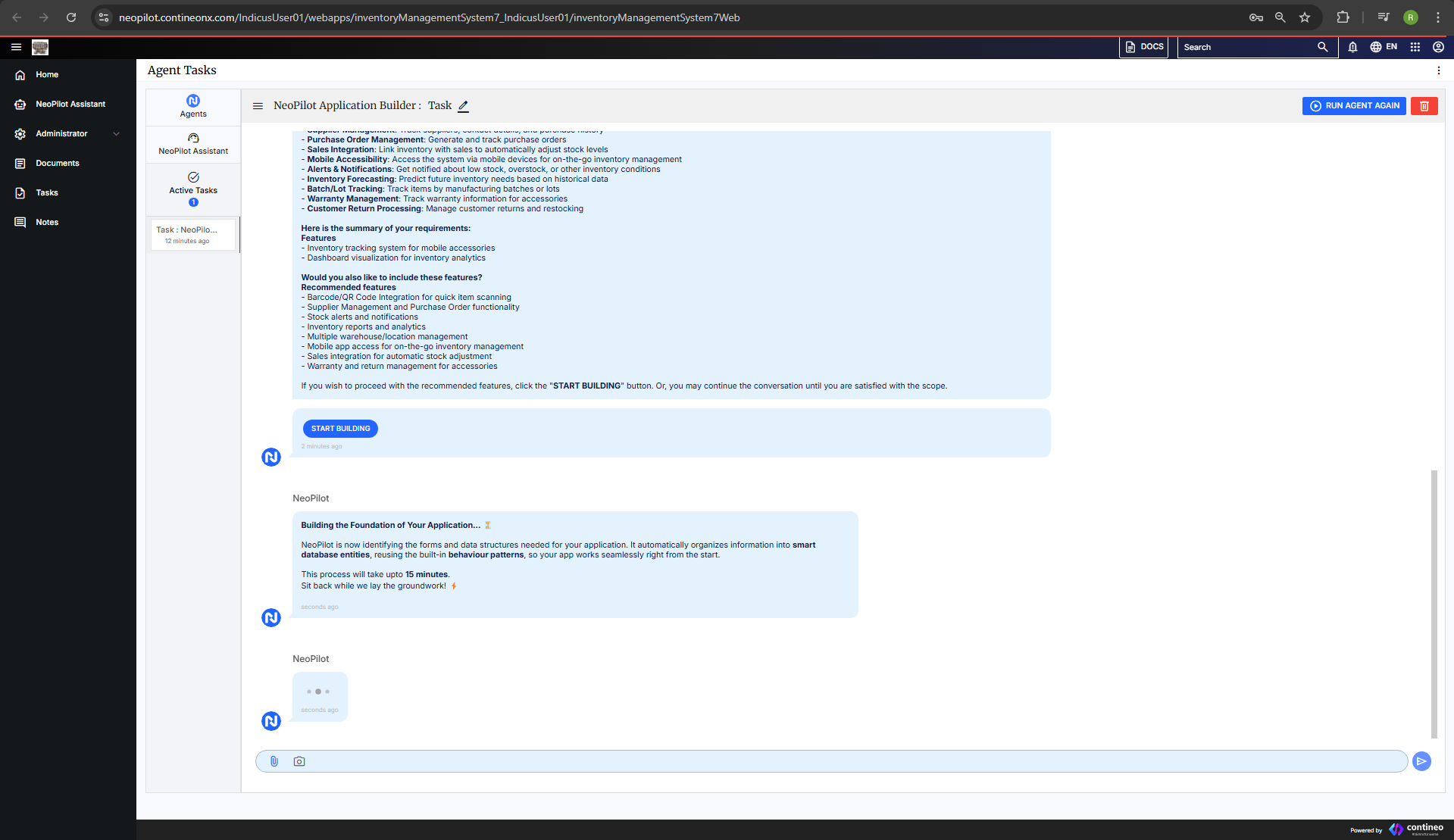
Task: Click NeoPilot avatar beside typing indicator
Action: (271, 721)
